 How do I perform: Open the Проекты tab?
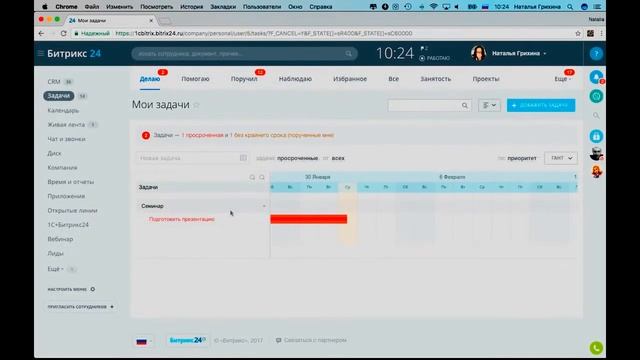(486, 79)
